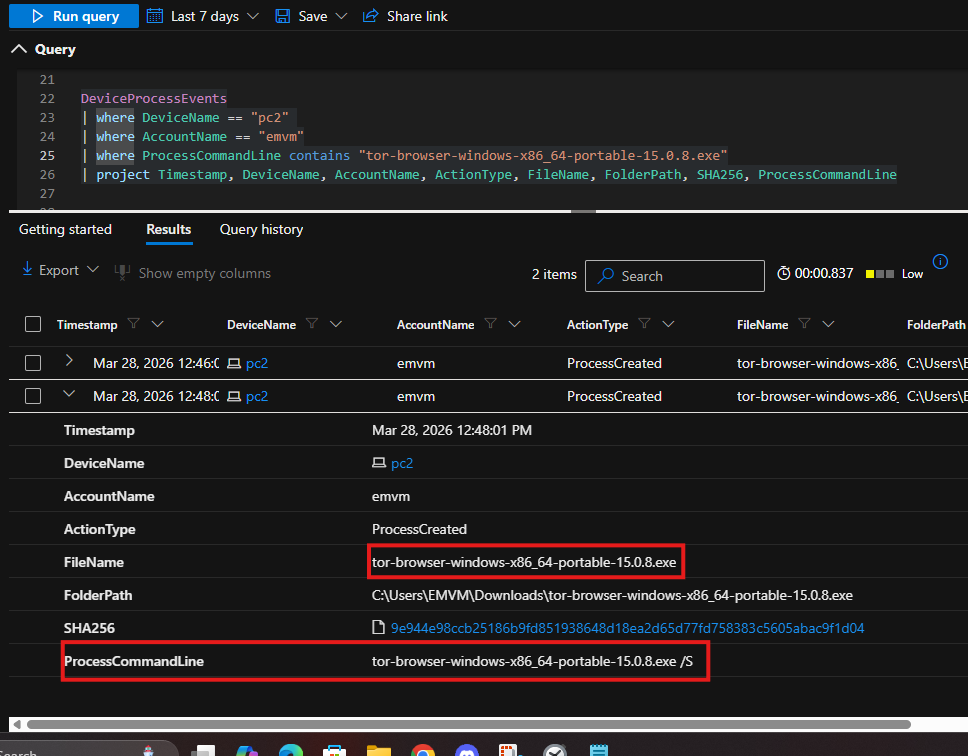Viewport: 968px width, 756px height.
Task: Click the info icon beside Low usage
Action: point(940,262)
